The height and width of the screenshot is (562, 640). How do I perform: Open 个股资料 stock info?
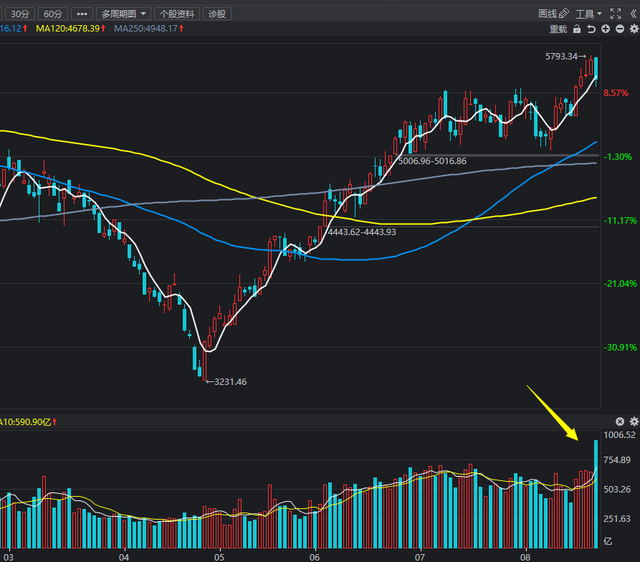click(x=177, y=14)
